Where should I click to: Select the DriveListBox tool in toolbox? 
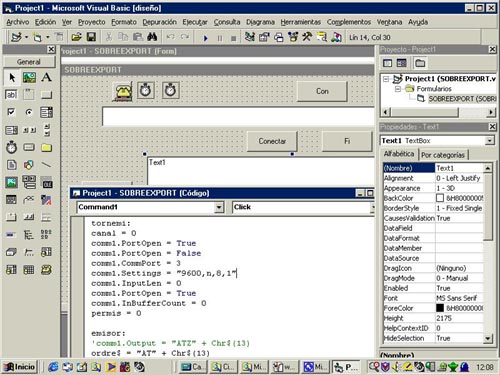(29, 147)
